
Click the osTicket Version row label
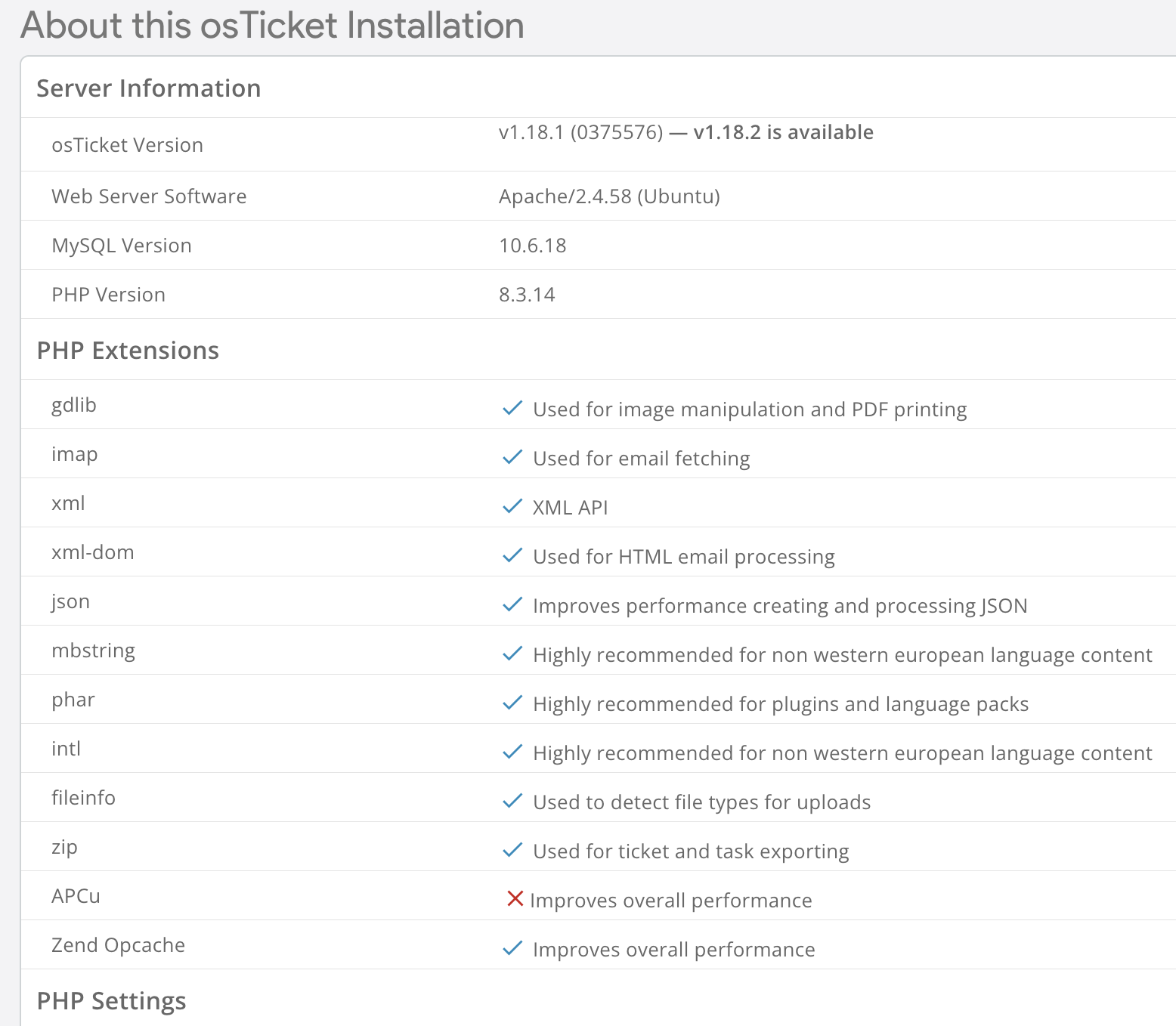tap(127, 145)
